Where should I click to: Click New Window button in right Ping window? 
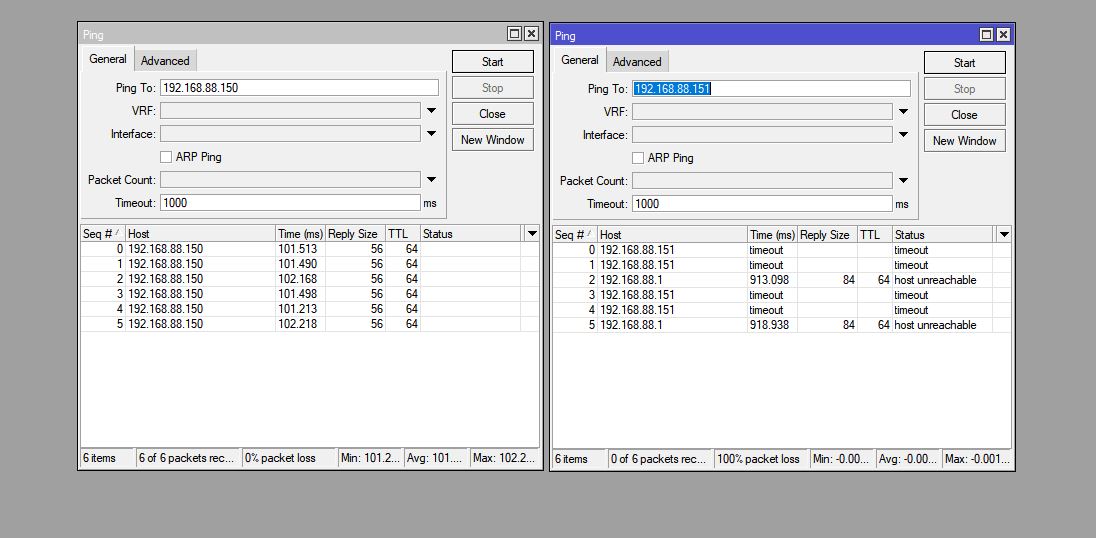tap(965, 140)
